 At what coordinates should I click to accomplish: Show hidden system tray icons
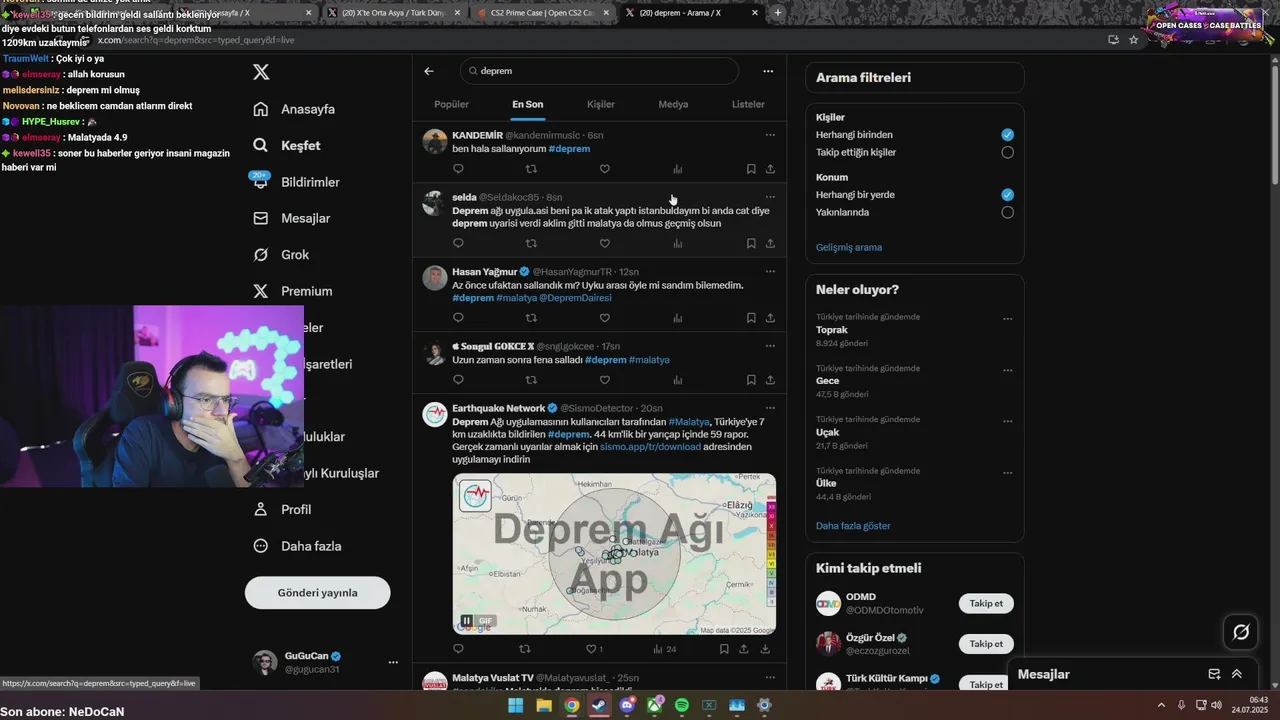(x=1161, y=705)
